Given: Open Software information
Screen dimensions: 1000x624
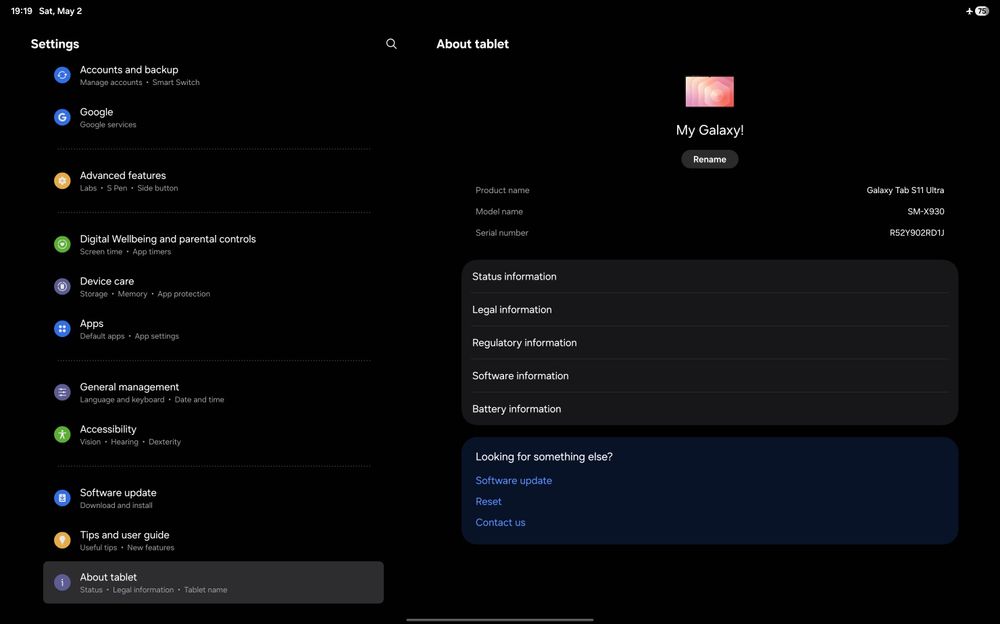Looking at the screenshot, I should click(x=709, y=376).
